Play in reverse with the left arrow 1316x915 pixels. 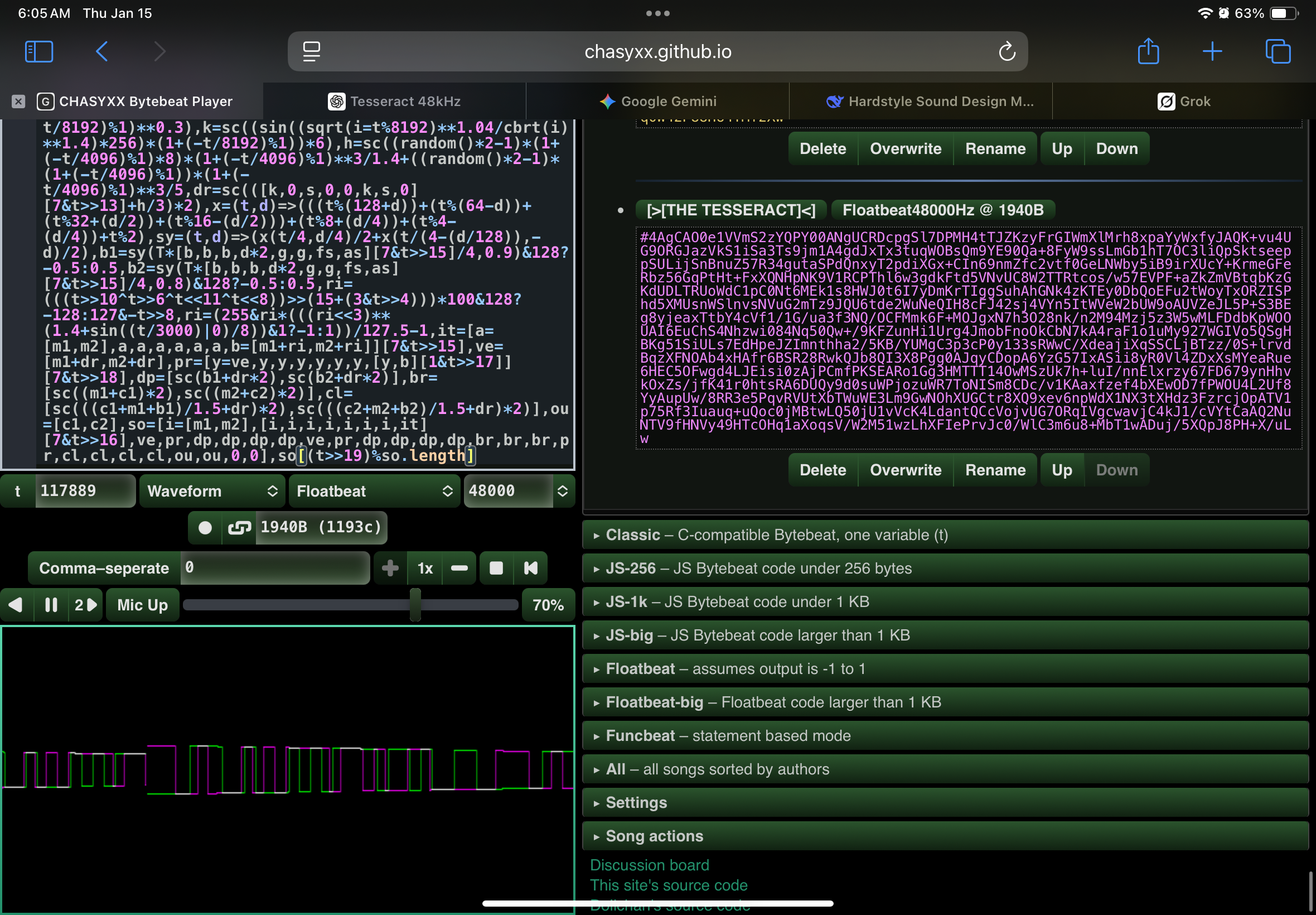pyautogui.click(x=16, y=605)
